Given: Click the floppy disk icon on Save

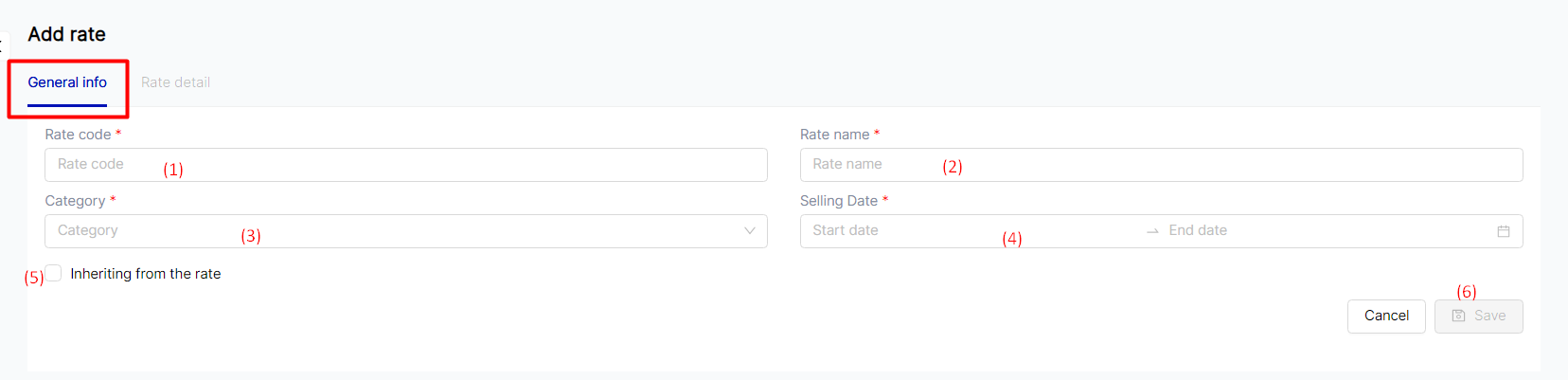Looking at the screenshot, I should click(1459, 317).
